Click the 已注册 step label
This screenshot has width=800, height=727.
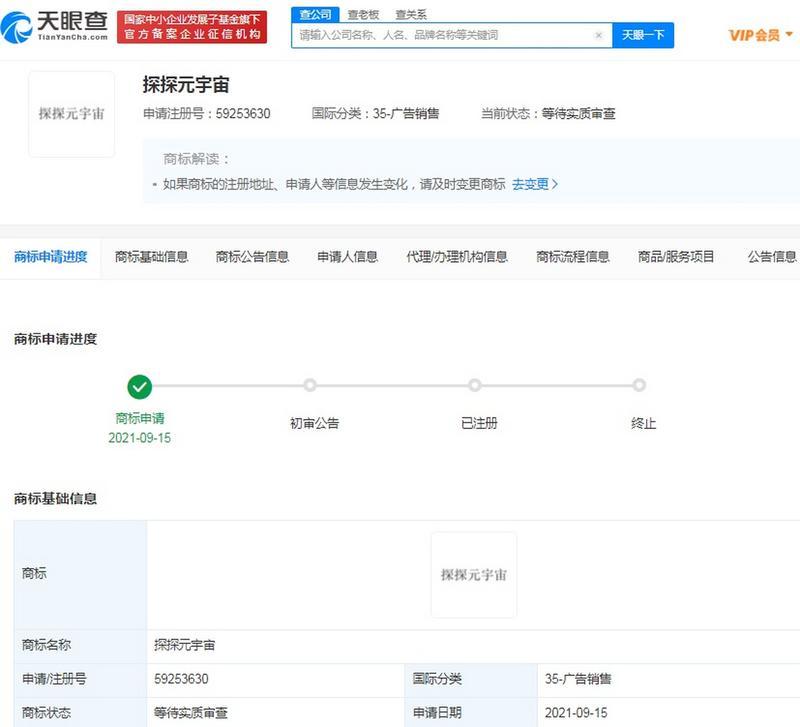(479, 423)
